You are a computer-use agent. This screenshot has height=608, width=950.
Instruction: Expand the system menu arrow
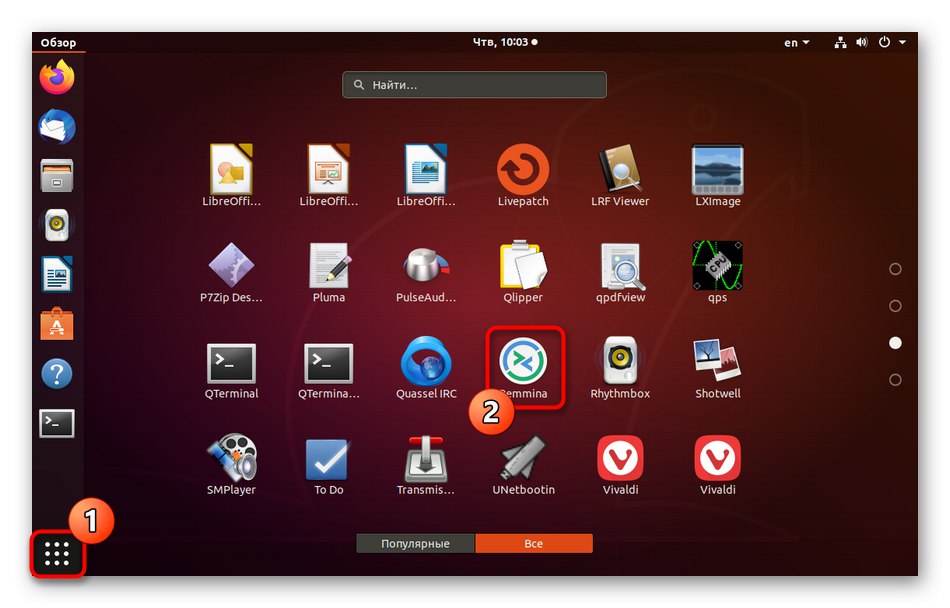902,42
